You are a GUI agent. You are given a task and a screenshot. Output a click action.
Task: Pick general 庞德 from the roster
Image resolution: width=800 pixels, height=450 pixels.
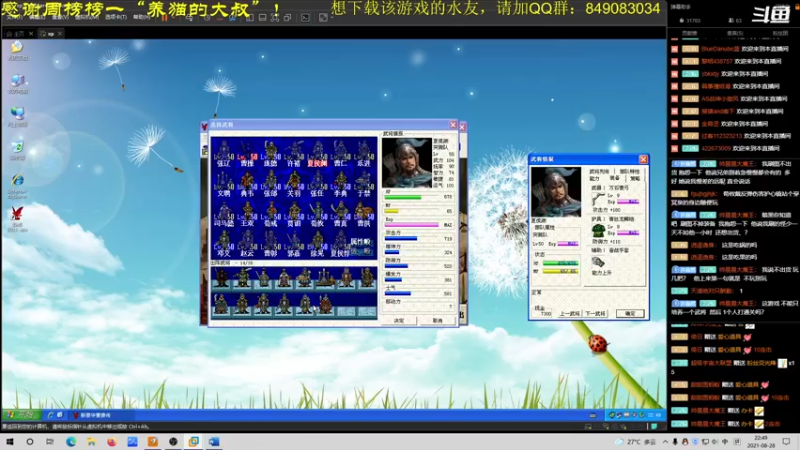[270, 153]
